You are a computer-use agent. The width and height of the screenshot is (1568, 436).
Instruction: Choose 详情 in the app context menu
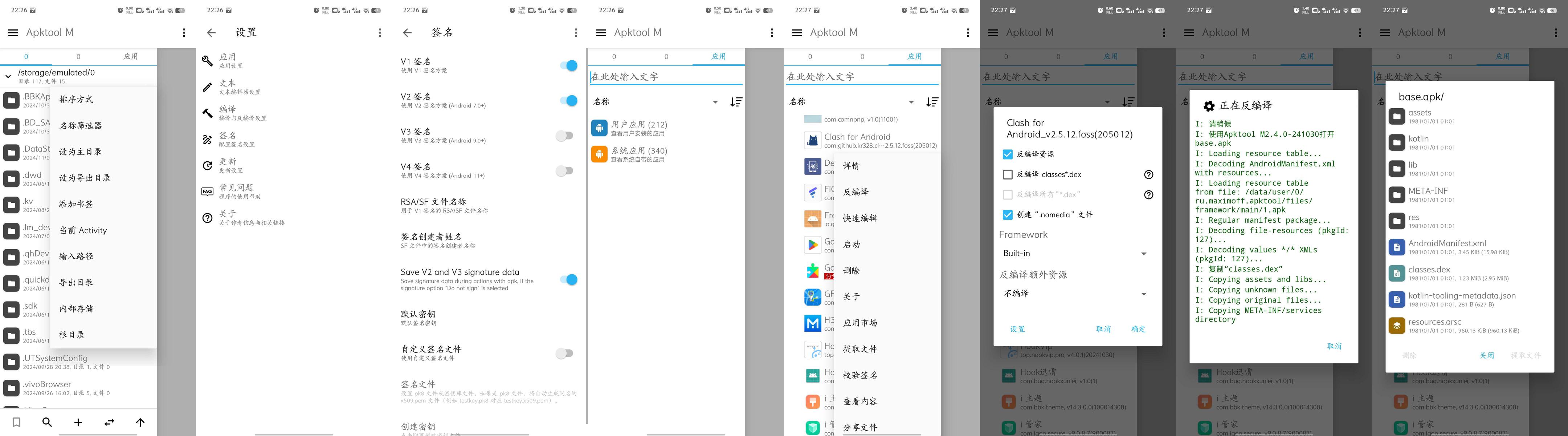(887, 166)
